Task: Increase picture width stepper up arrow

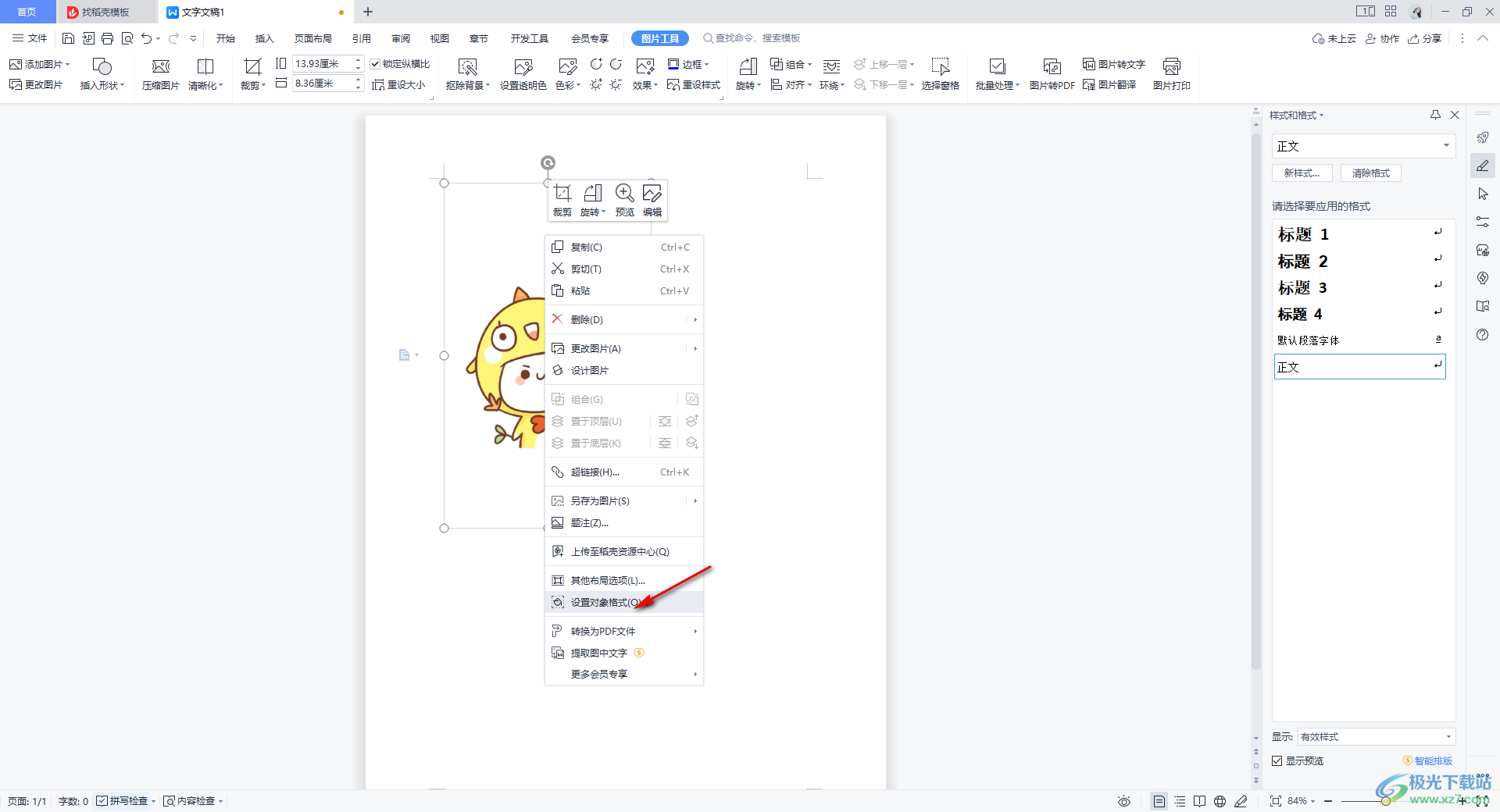Action: (x=359, y=79)
